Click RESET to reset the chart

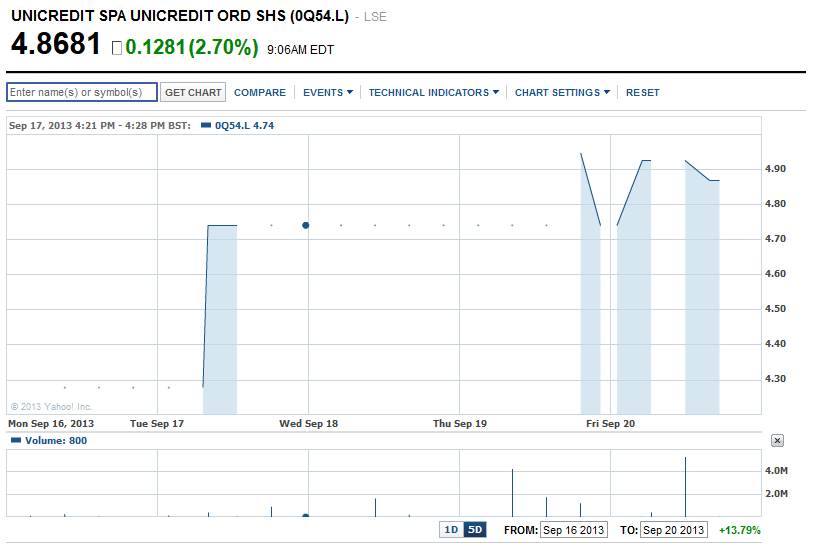pos(642,93)
